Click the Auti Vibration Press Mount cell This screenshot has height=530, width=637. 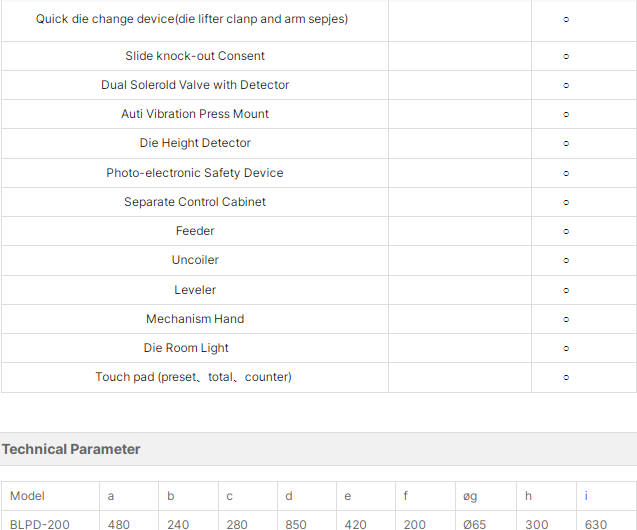pyautogui.click(x=195, y=114)
